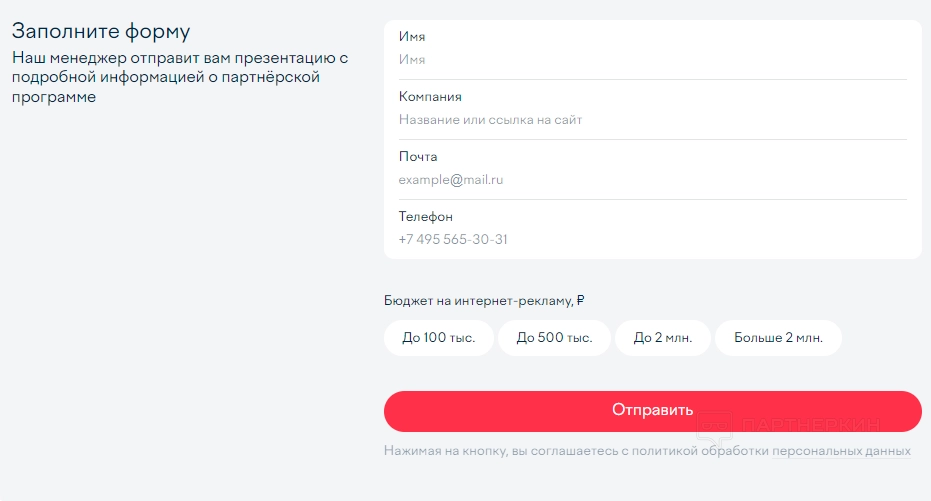Click the 'Почта' field label

[x=418, y=157]
